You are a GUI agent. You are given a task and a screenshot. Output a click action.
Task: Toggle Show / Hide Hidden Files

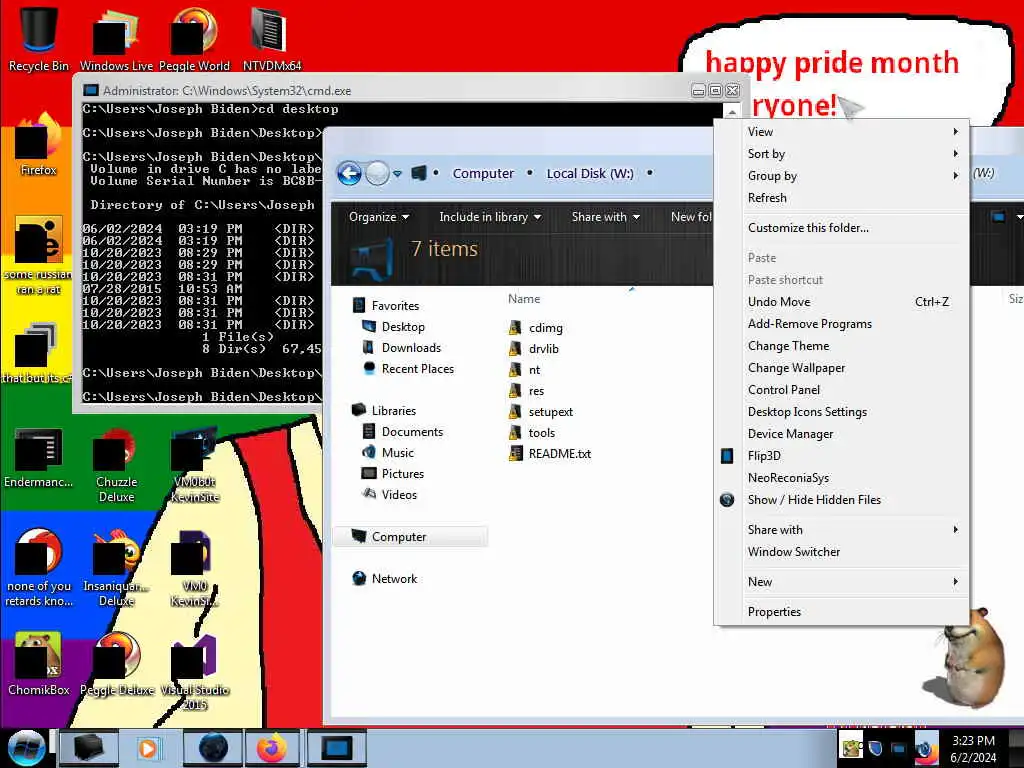point(841,500)
